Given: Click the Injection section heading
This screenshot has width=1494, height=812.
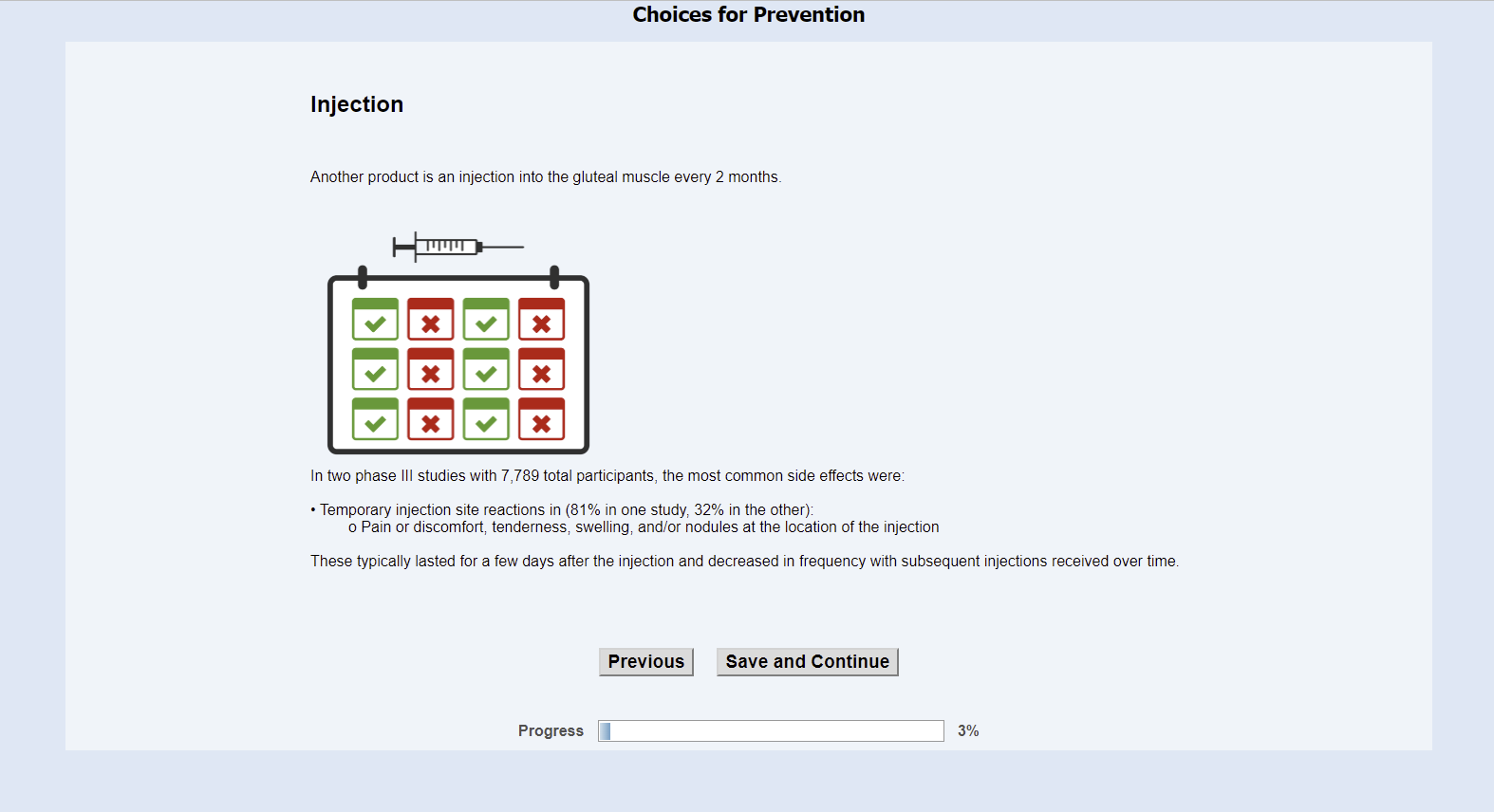Looking at the screenshot, I should [357, 104].
